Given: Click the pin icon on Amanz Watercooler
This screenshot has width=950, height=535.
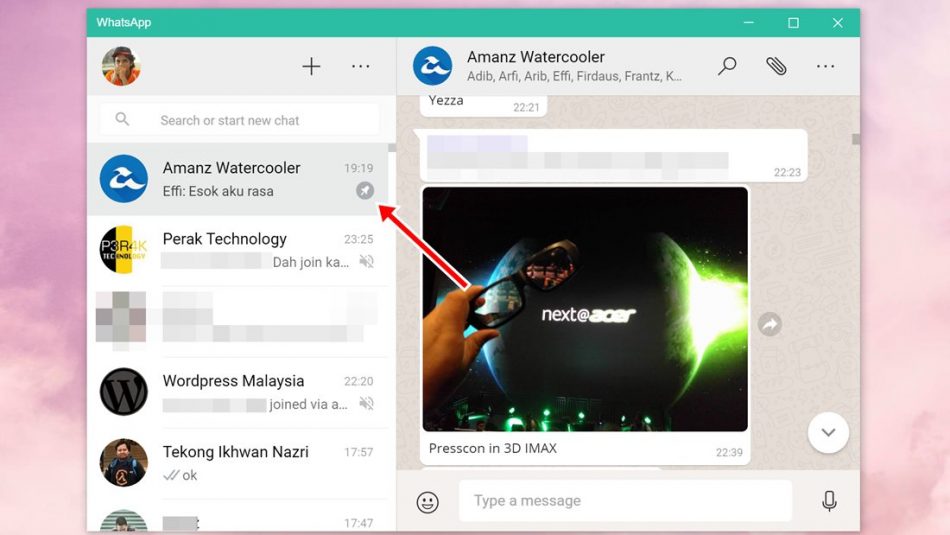Looking at the screenshot, I should coord(365,191).
